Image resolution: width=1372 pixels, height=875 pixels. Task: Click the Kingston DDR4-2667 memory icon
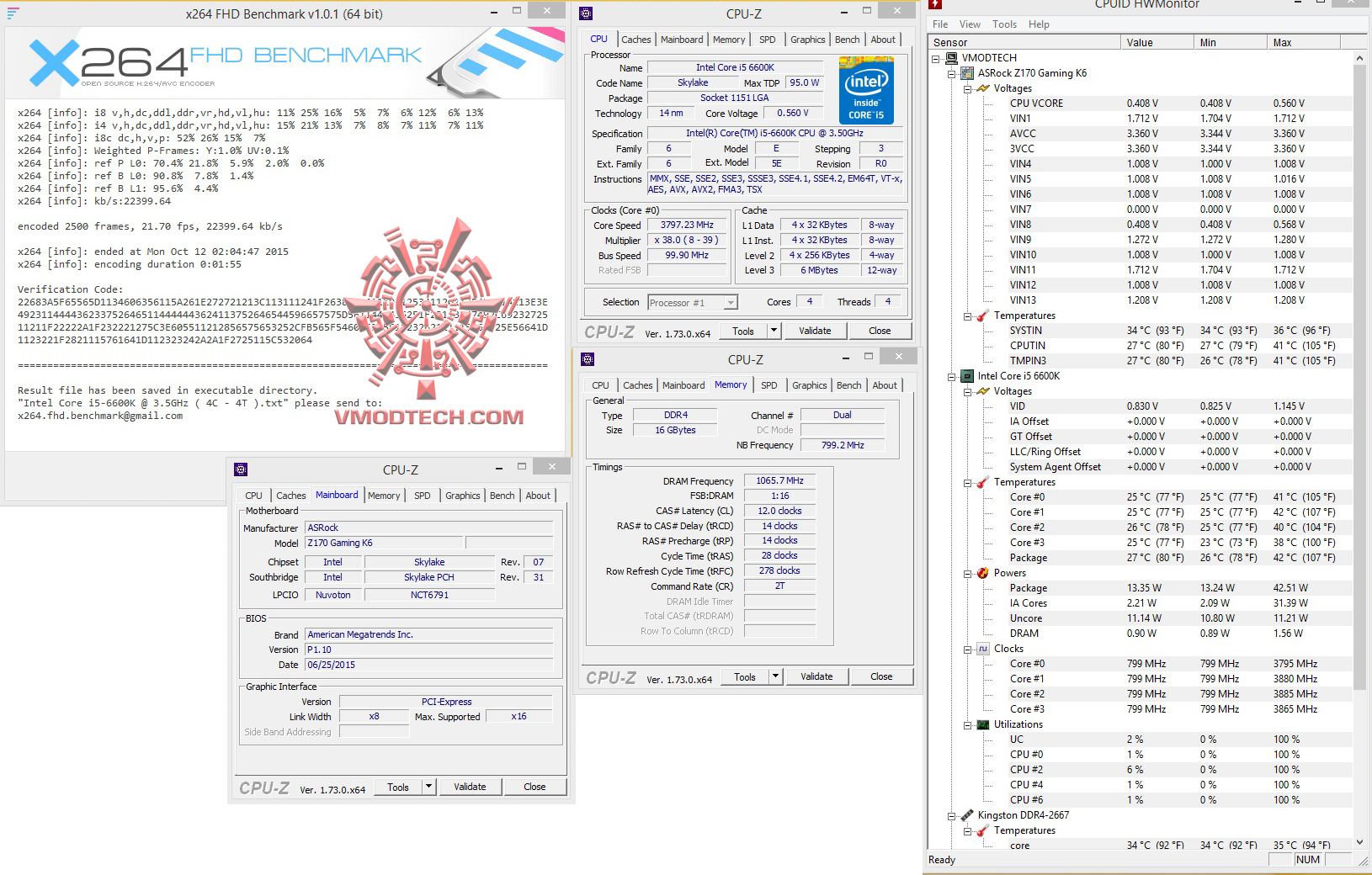click(x=968, y=815)
